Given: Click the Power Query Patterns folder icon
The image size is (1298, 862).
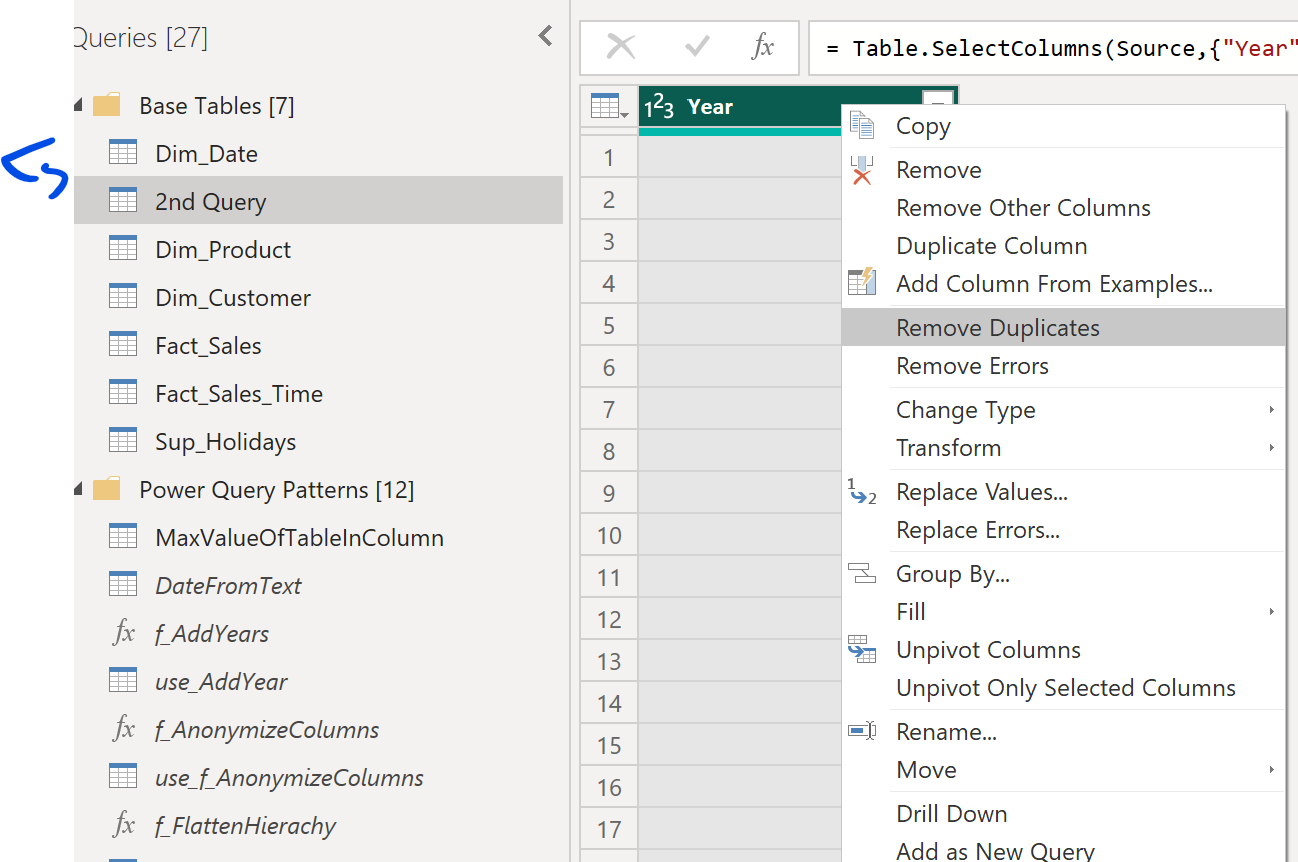Looking at the screenshot, I should tap(107, 490).
